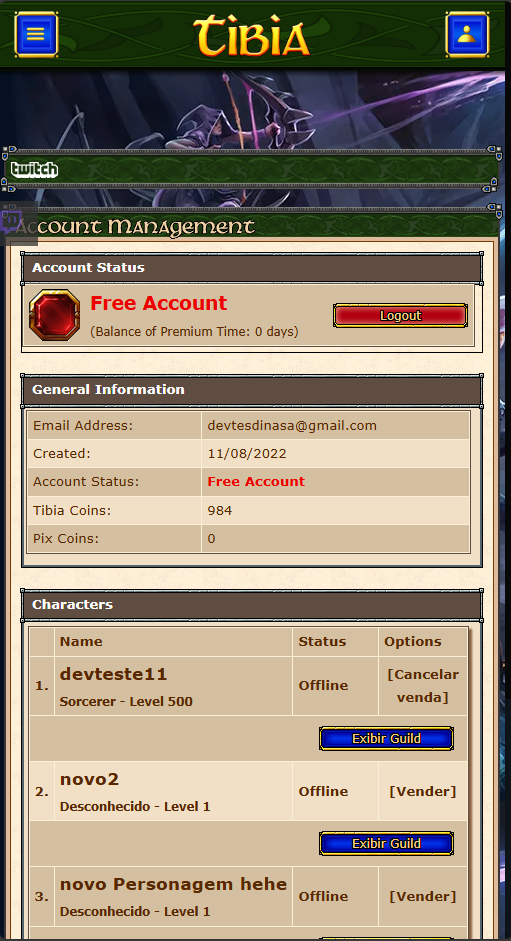
Task: Select character name novo2
Action: click(x=89, y=779)
